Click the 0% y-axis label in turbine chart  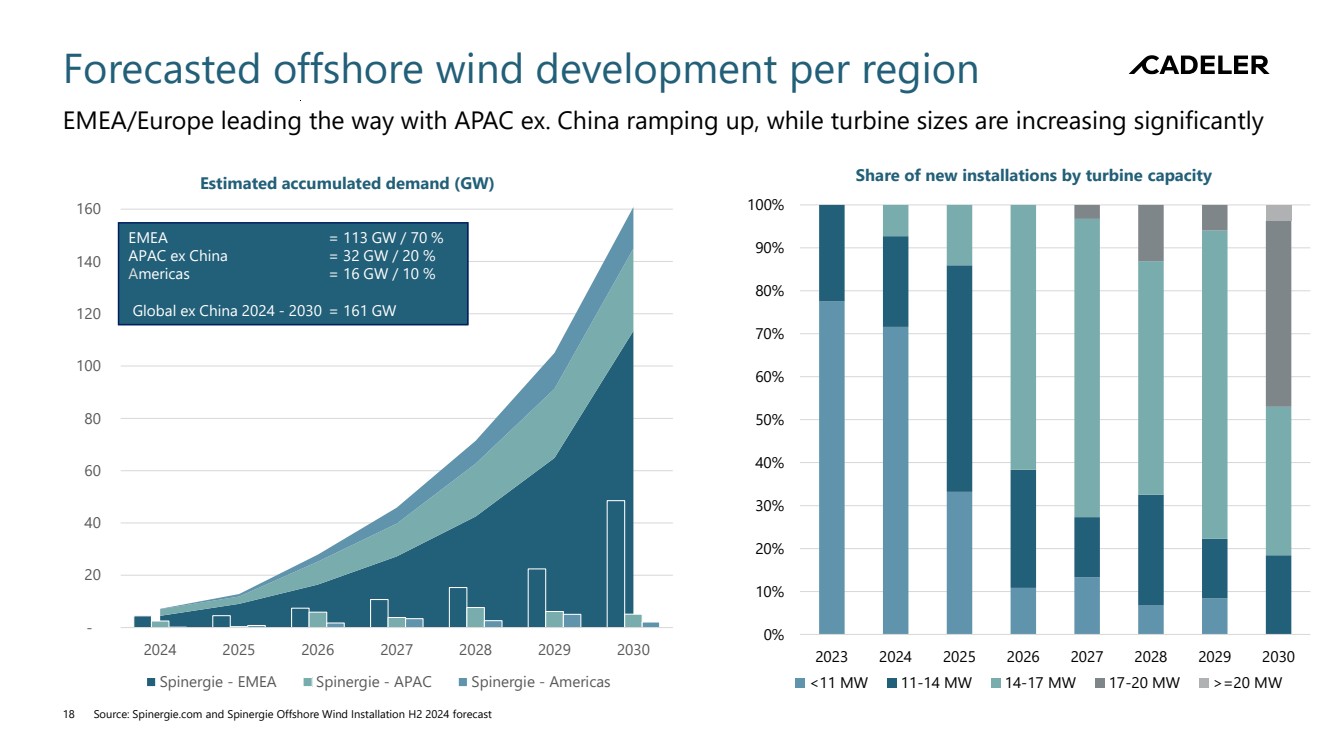(x=773, y=635)
